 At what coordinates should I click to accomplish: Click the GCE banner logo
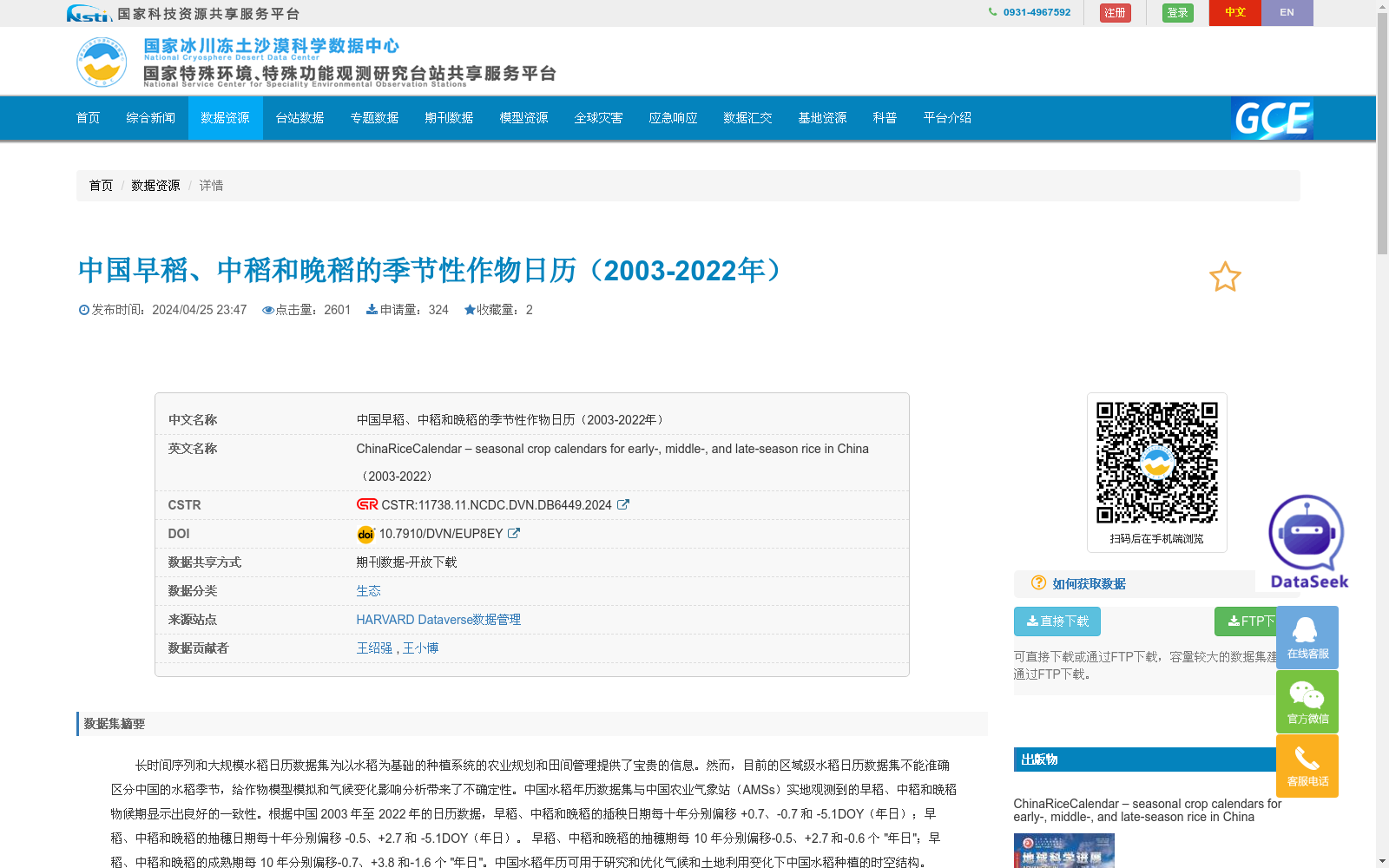1272,118
